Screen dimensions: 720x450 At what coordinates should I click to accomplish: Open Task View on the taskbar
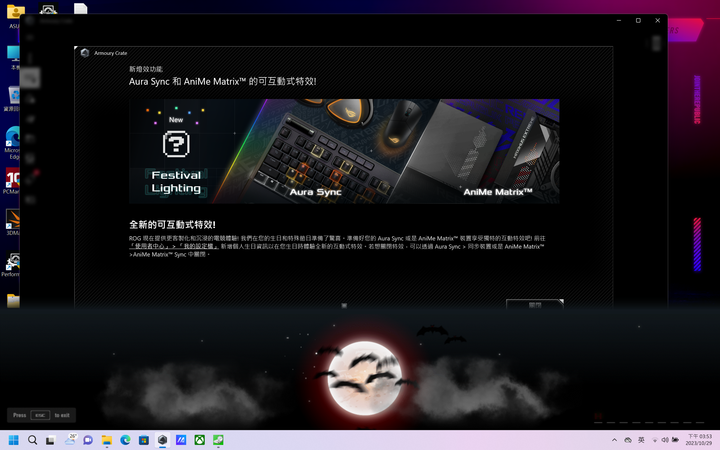click(51, 440)
